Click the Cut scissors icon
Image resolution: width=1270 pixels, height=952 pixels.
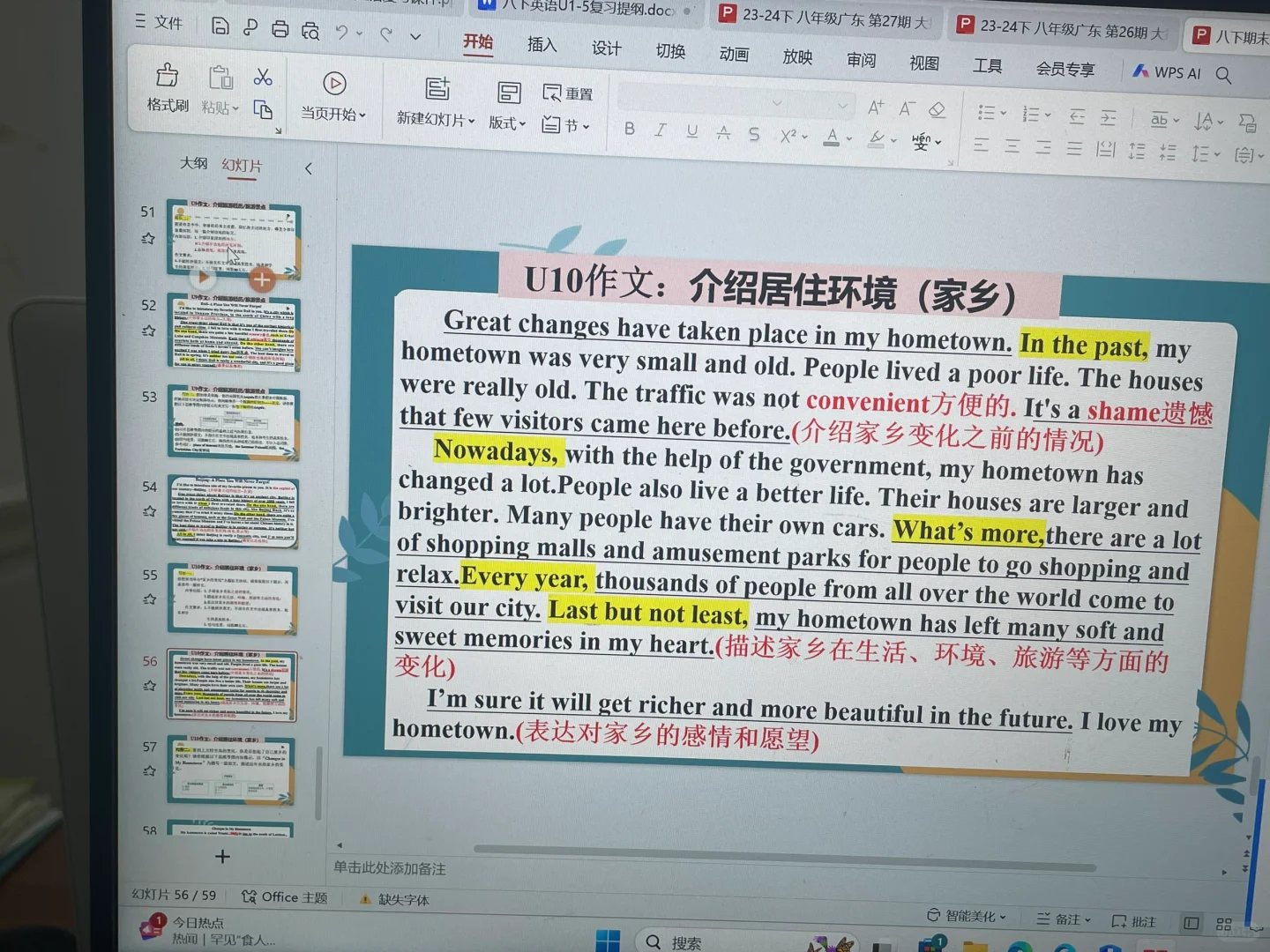click(x=263, y=78)
